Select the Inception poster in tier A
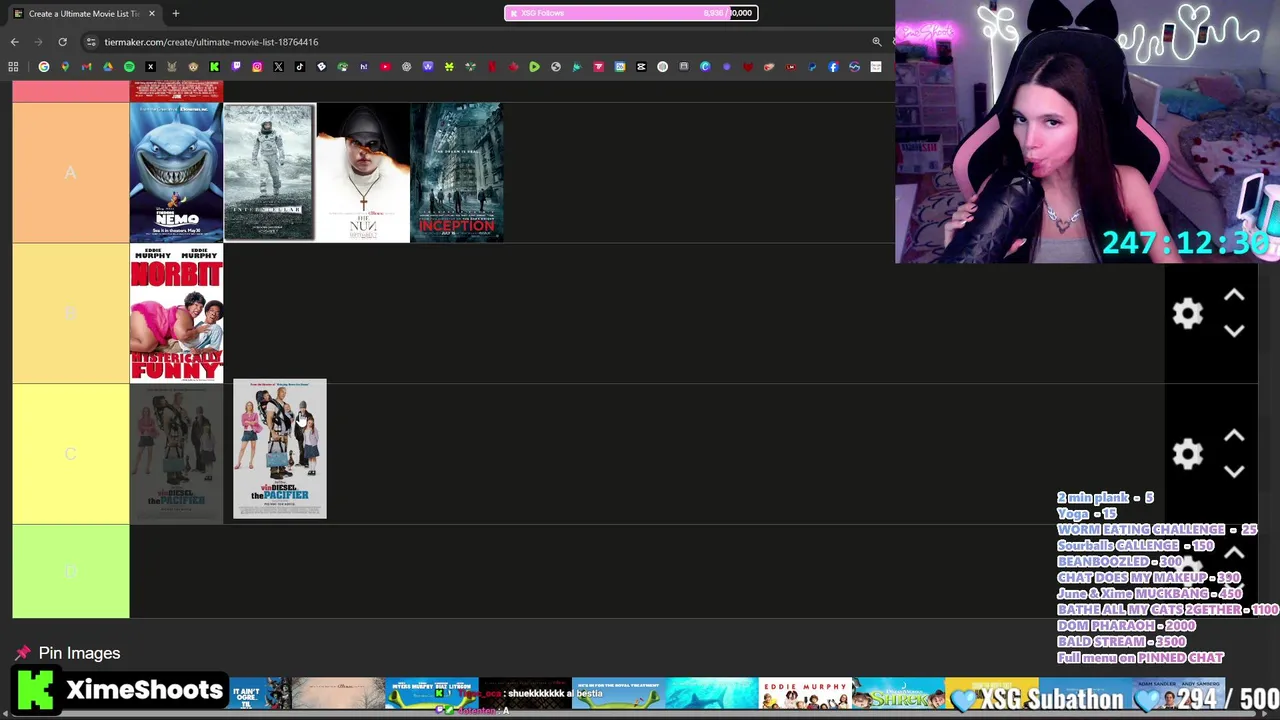 [457, 172]
